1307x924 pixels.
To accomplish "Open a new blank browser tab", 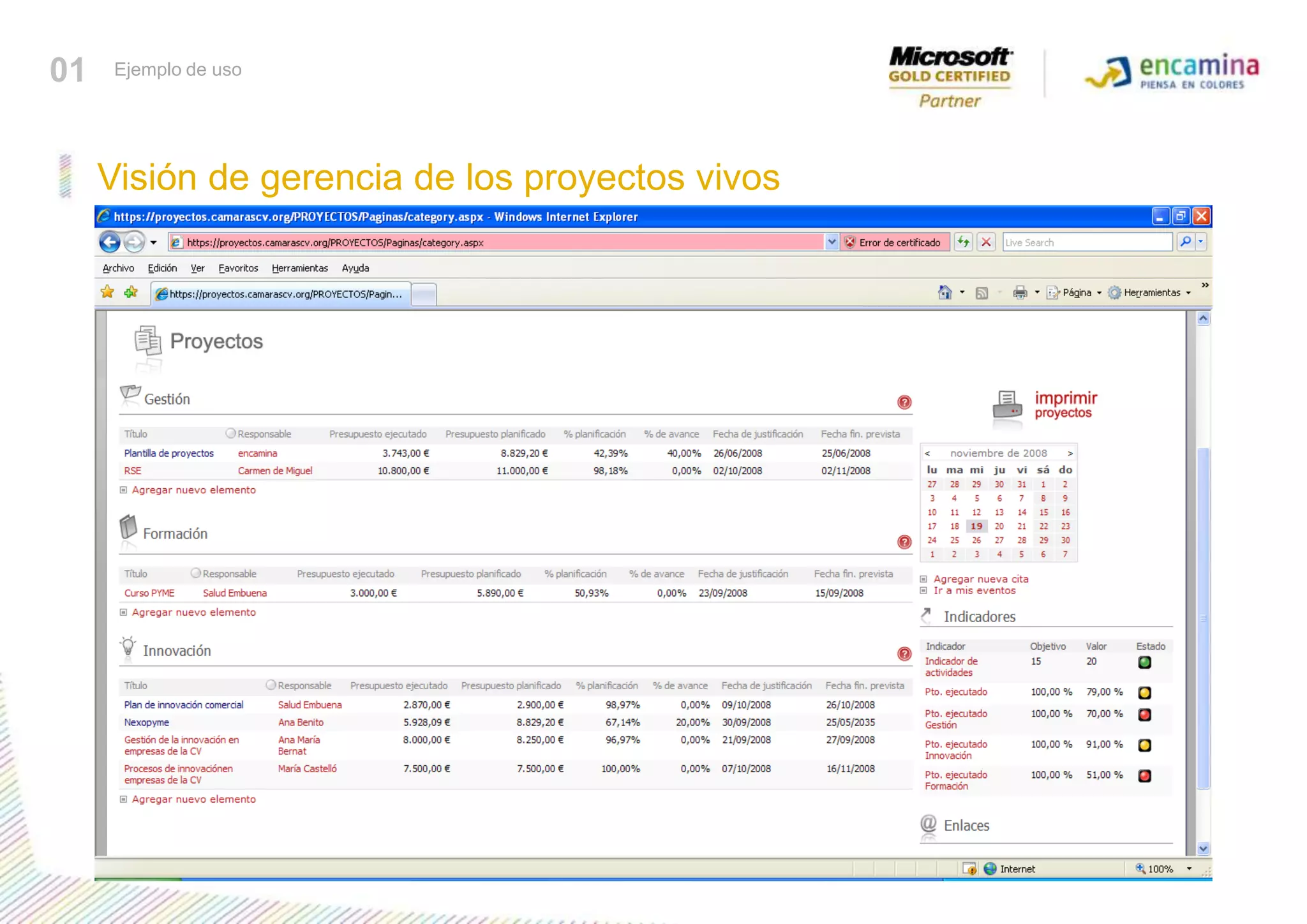I will (424, 294).
